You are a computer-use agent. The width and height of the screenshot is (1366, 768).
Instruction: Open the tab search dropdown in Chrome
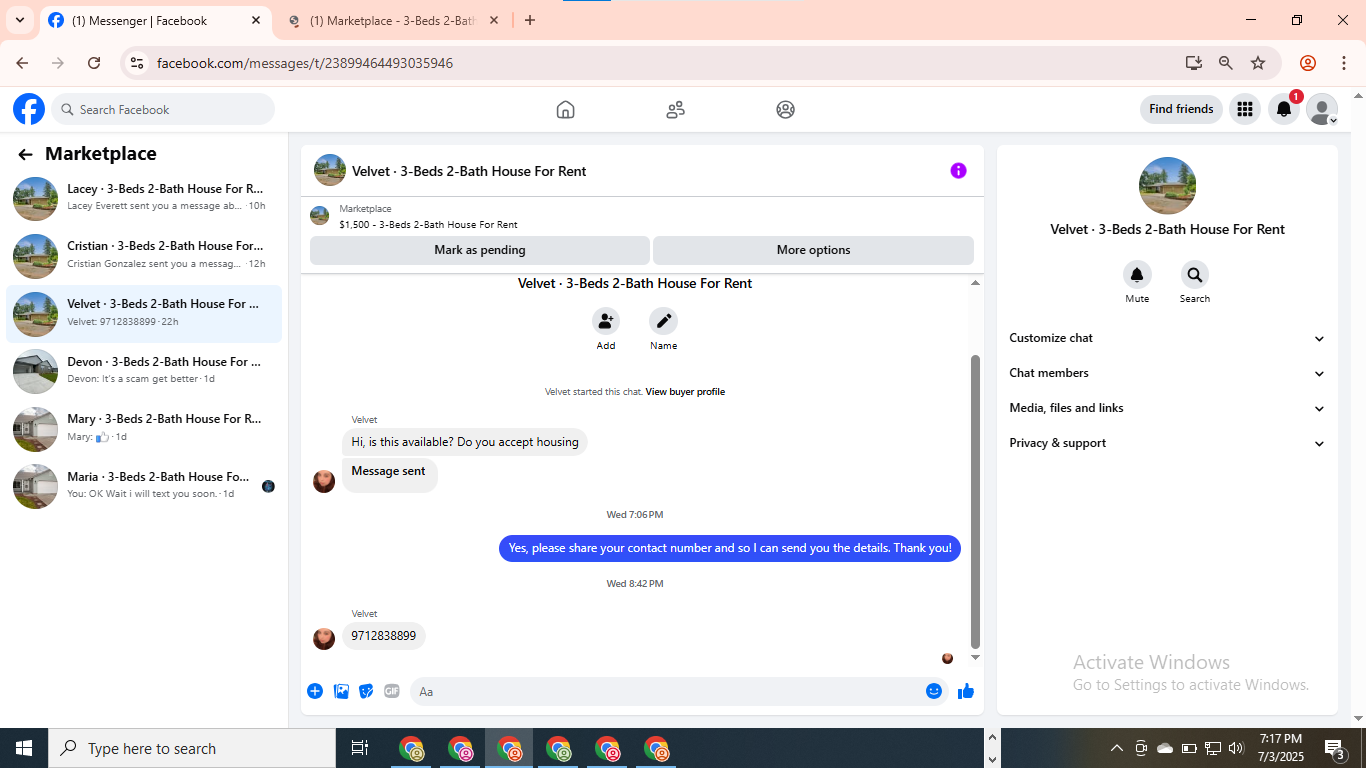pyautogui.click(x=19, y=20)
